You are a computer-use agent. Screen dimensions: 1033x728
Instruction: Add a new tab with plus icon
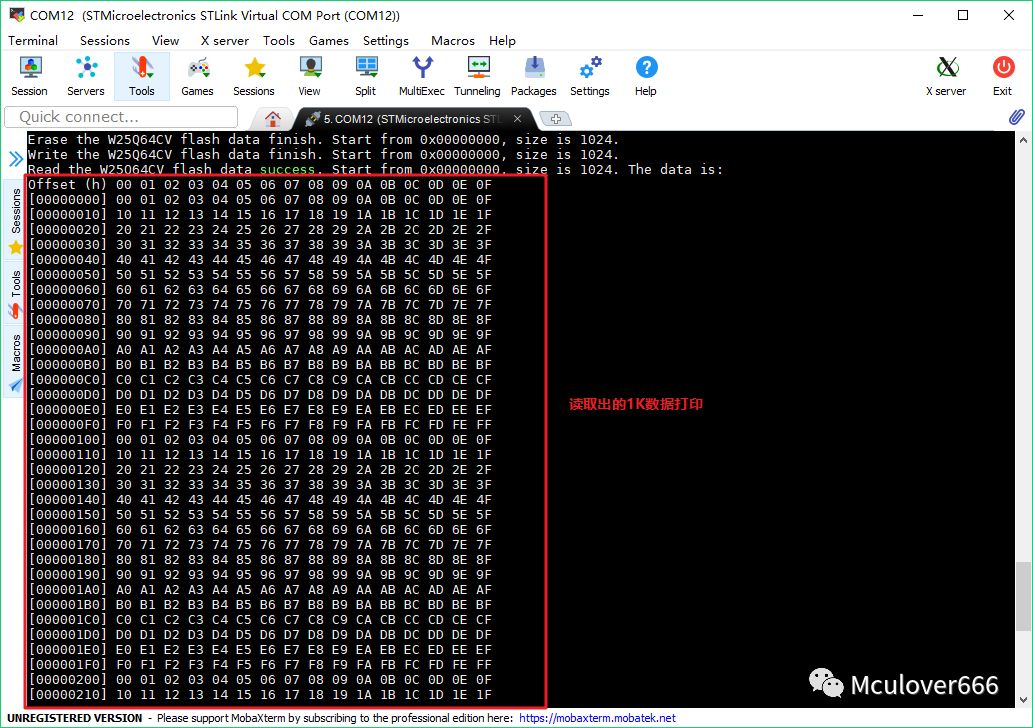click(x=555, y=119)
